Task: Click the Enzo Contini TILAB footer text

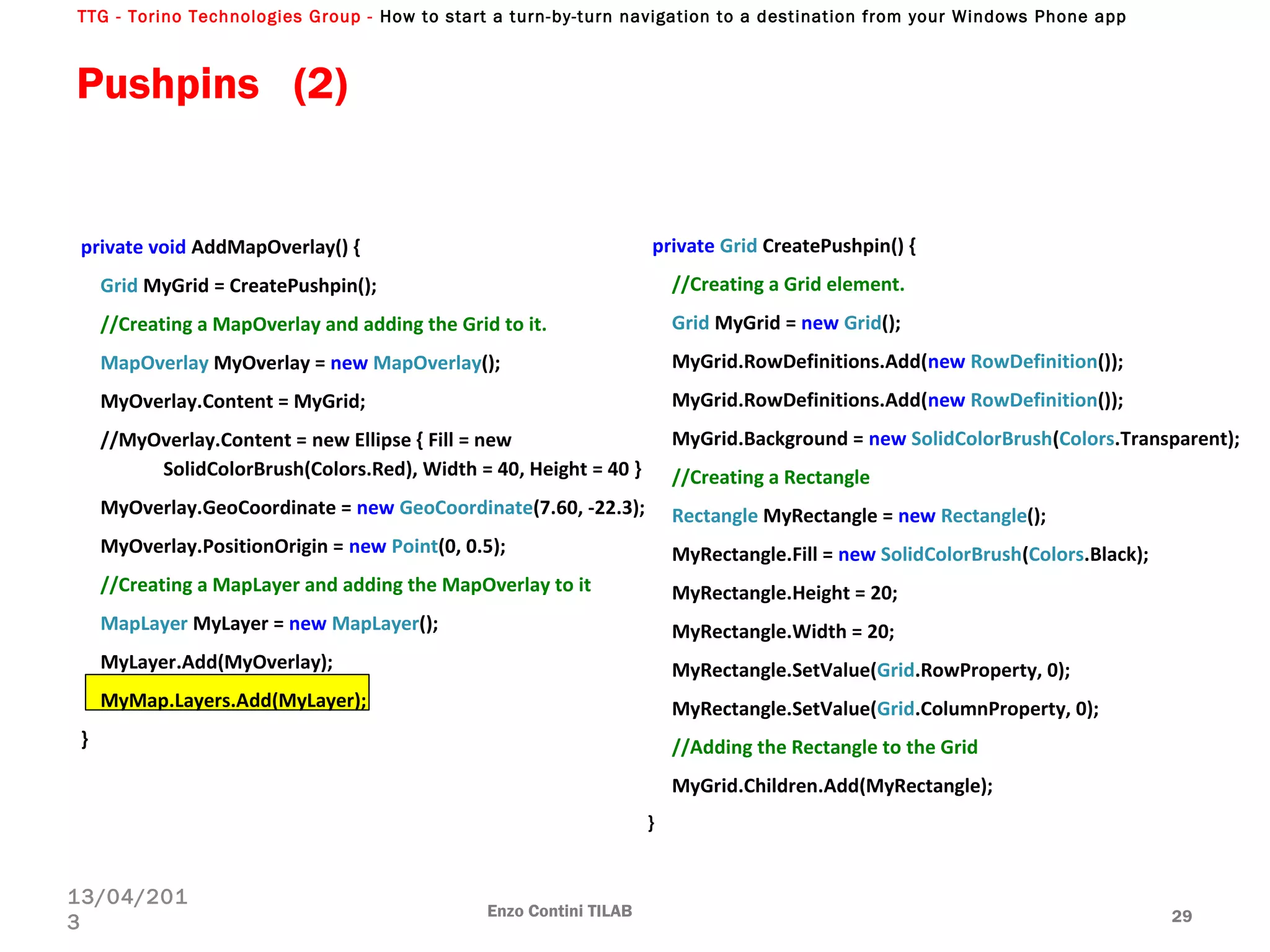Action: tap(559, 910)
